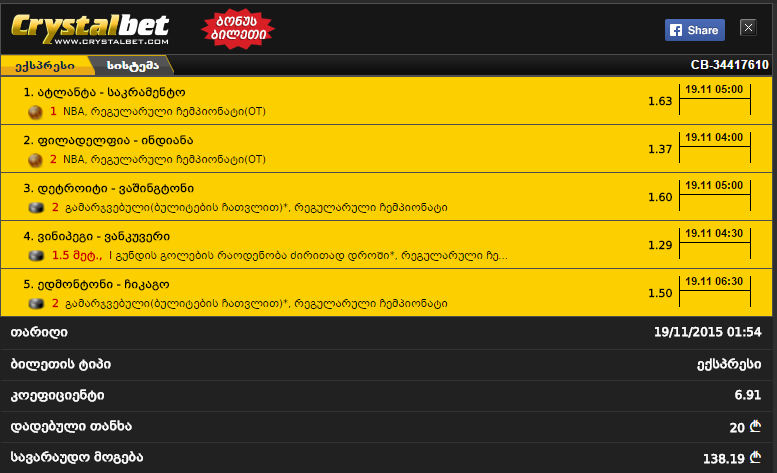Click the stake amount 20

point(737,427)
